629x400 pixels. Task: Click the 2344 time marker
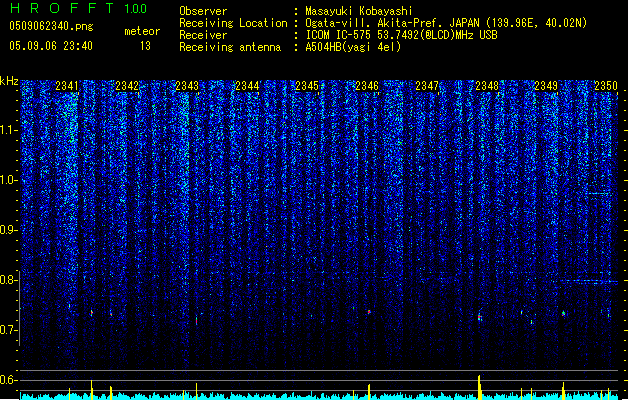click(x=247, y=86)
